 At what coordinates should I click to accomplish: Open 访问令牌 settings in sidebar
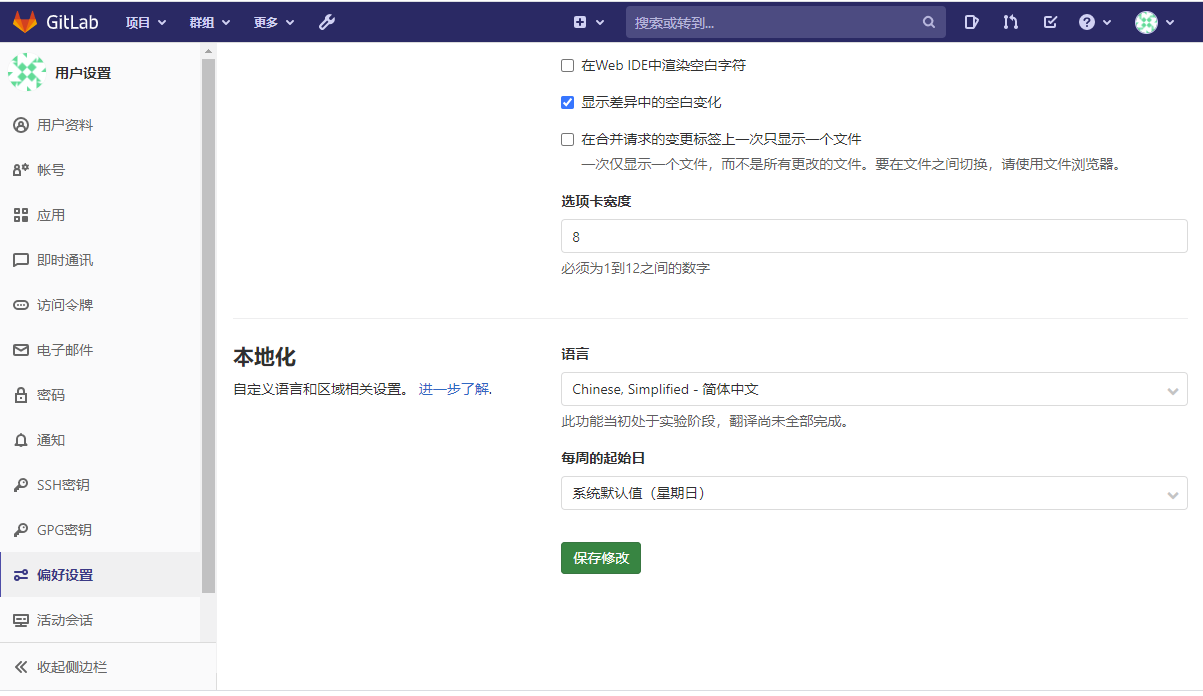point(65,305)
